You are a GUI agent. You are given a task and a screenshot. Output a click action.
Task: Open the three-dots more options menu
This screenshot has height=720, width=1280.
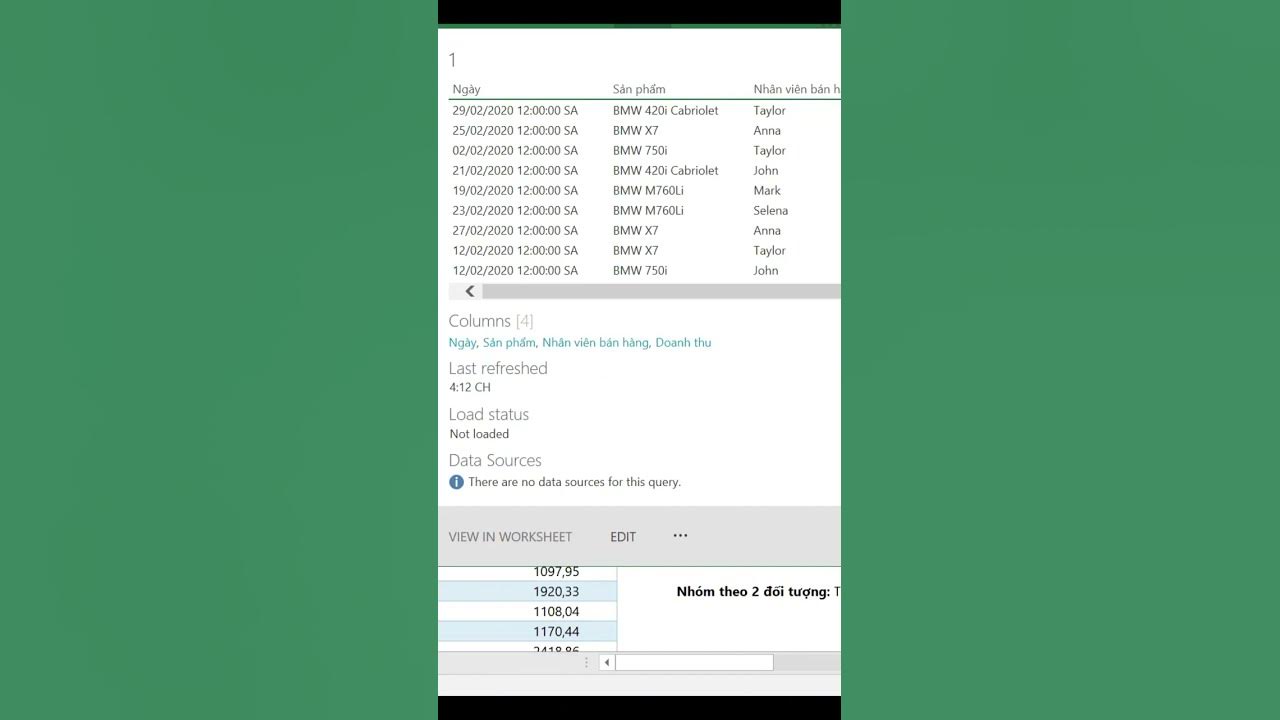tap(680, 536)
